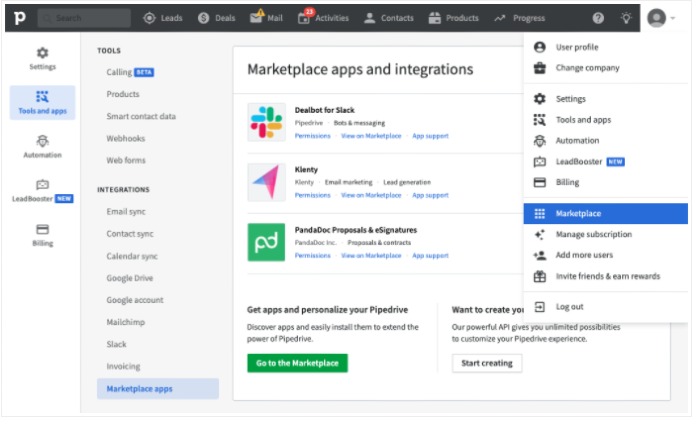
Task: Open LeadBooster in left sidebar
Action: tap(42, 191)
